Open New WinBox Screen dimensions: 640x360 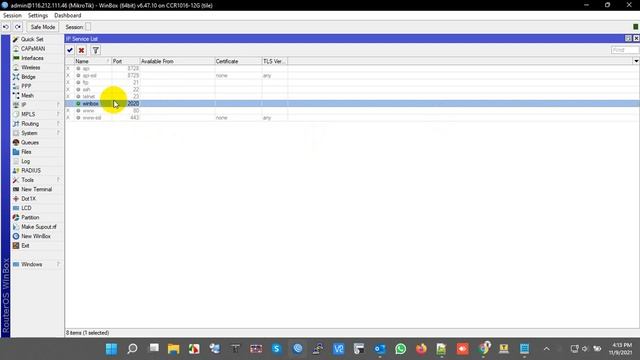pos(36,236)
